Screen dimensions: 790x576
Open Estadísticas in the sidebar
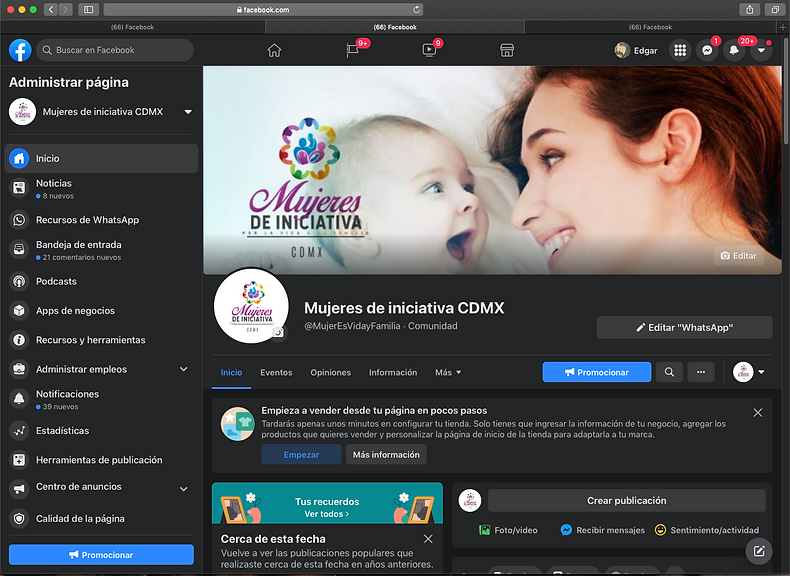click(101, 430)
